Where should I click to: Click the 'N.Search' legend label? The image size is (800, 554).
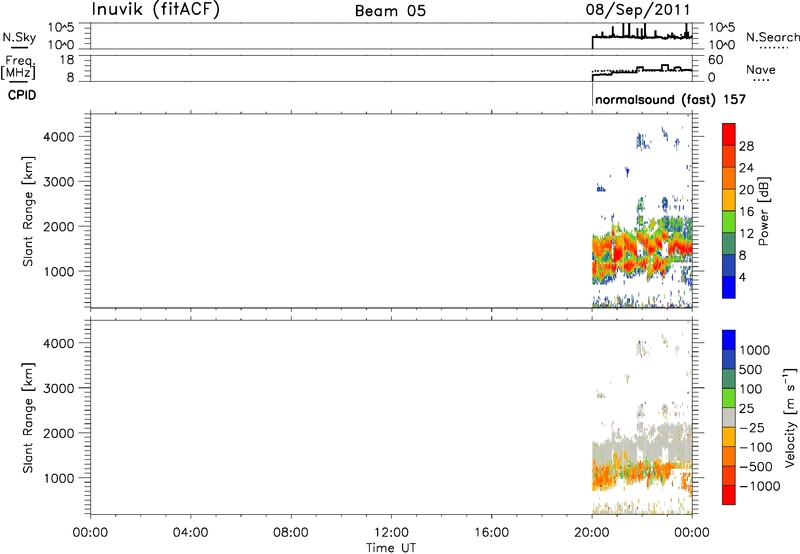tap(772, 37)
